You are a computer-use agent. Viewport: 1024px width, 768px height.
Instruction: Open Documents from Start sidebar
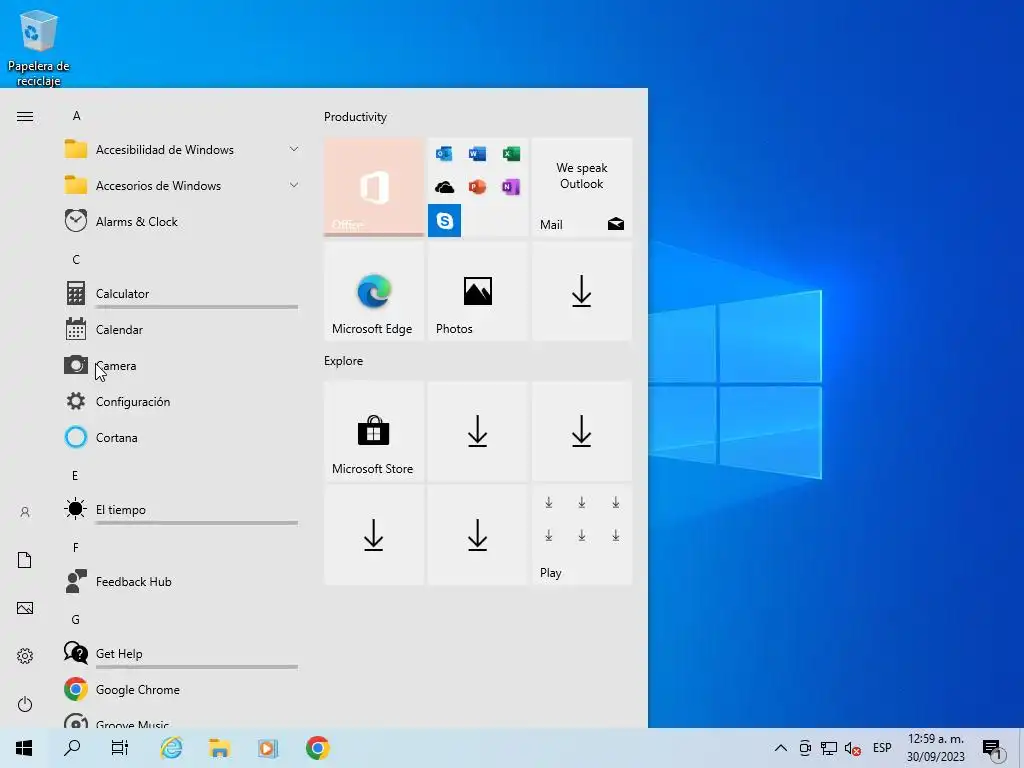click(x=25, y=560)
